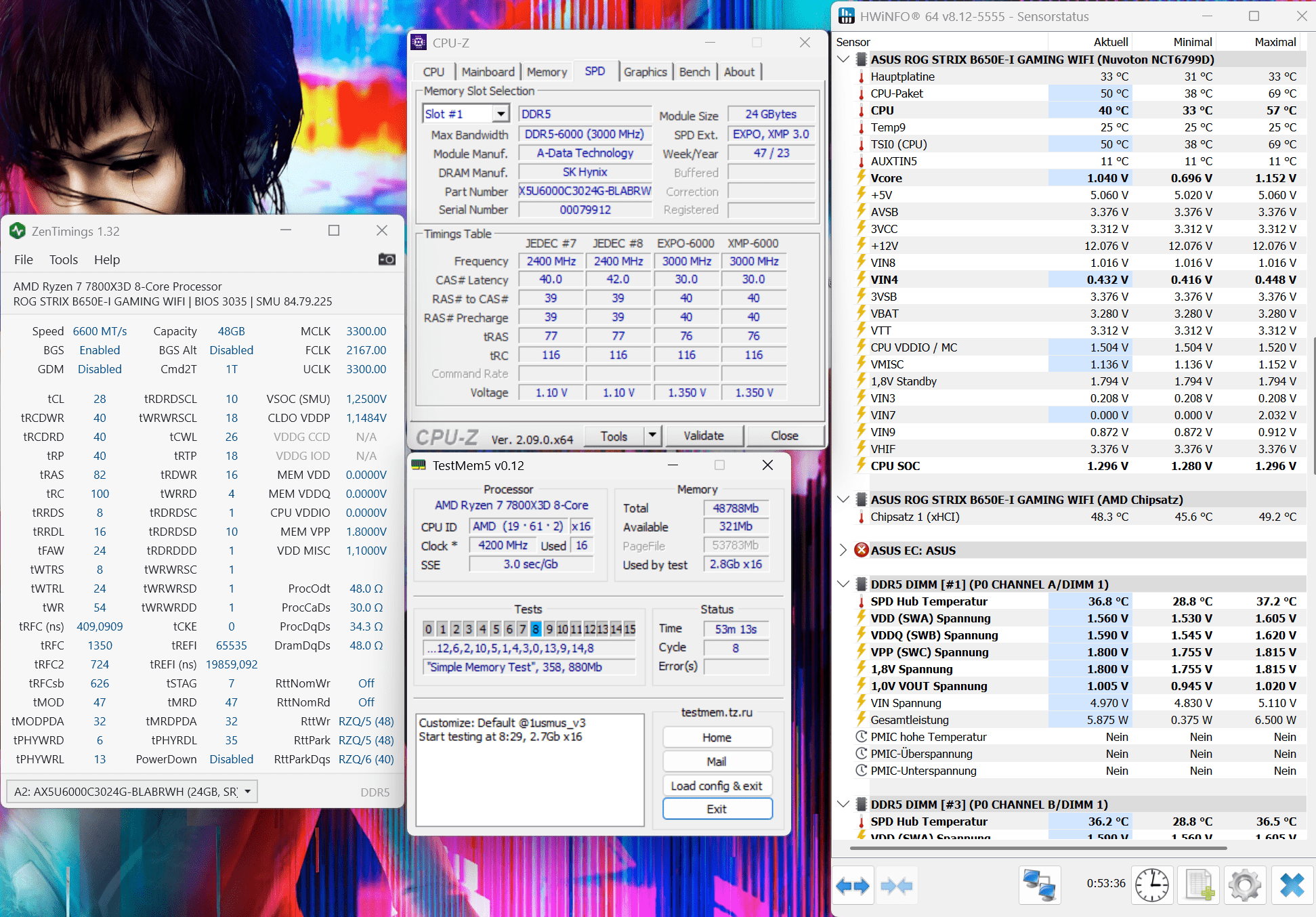Click TestMem5 Exit button
Image resolution: width=1316 pixels, height=917 pixels.
[717, 809]
